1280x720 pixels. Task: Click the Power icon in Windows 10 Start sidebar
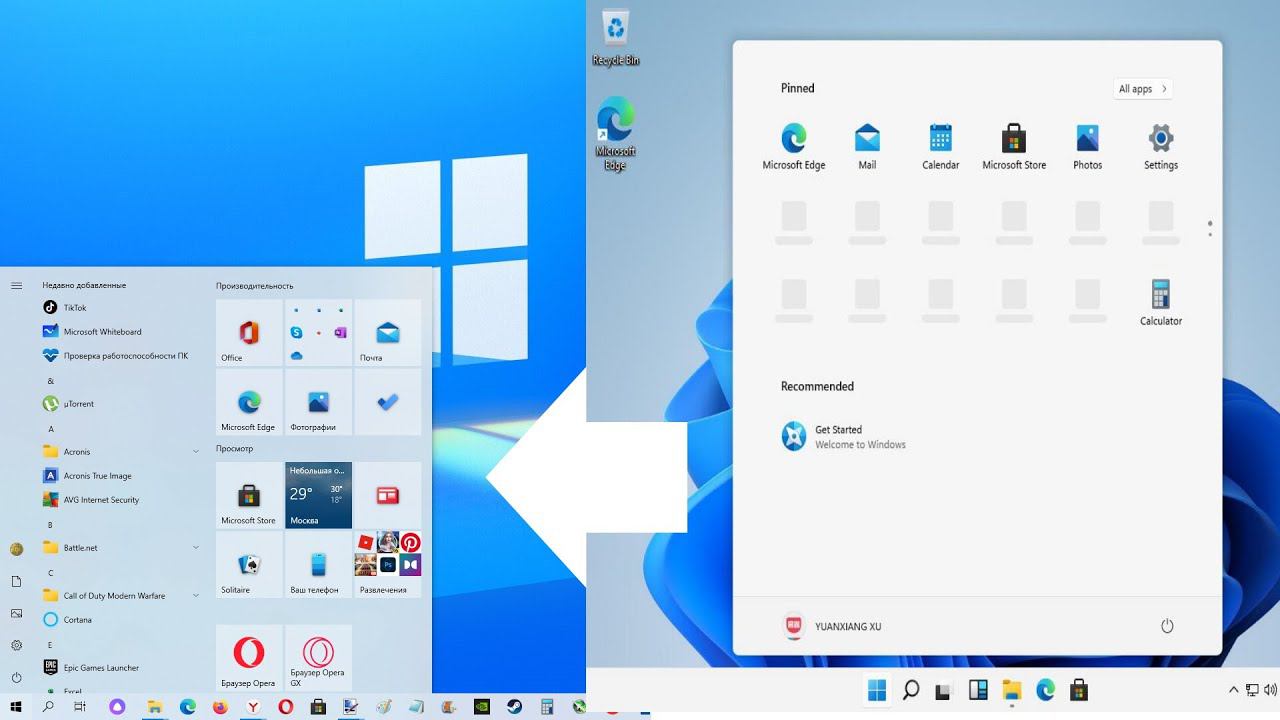click(x=16, y=678)
